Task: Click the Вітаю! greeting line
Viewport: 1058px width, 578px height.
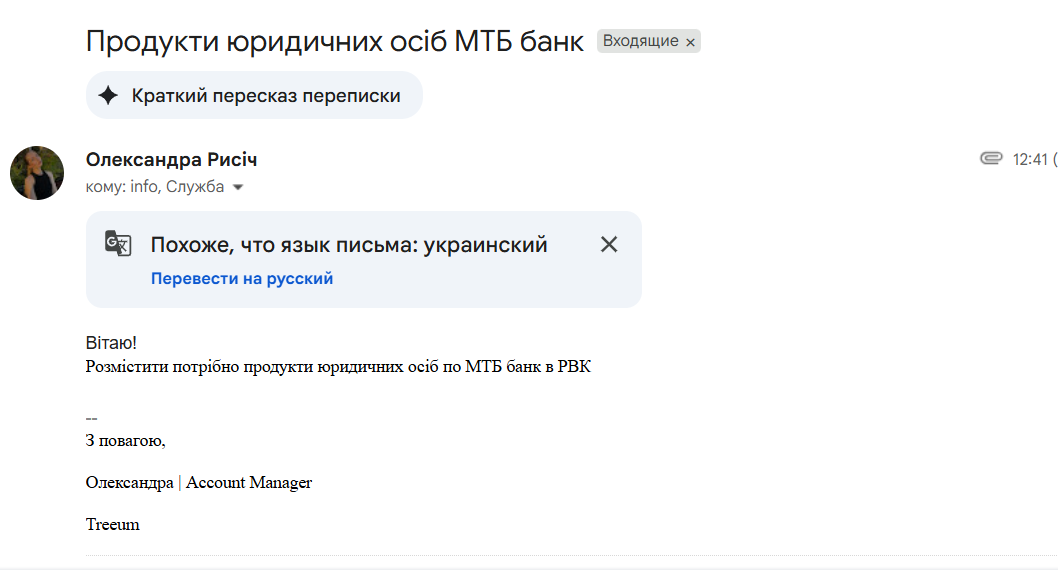Action: tap(111, 344)
